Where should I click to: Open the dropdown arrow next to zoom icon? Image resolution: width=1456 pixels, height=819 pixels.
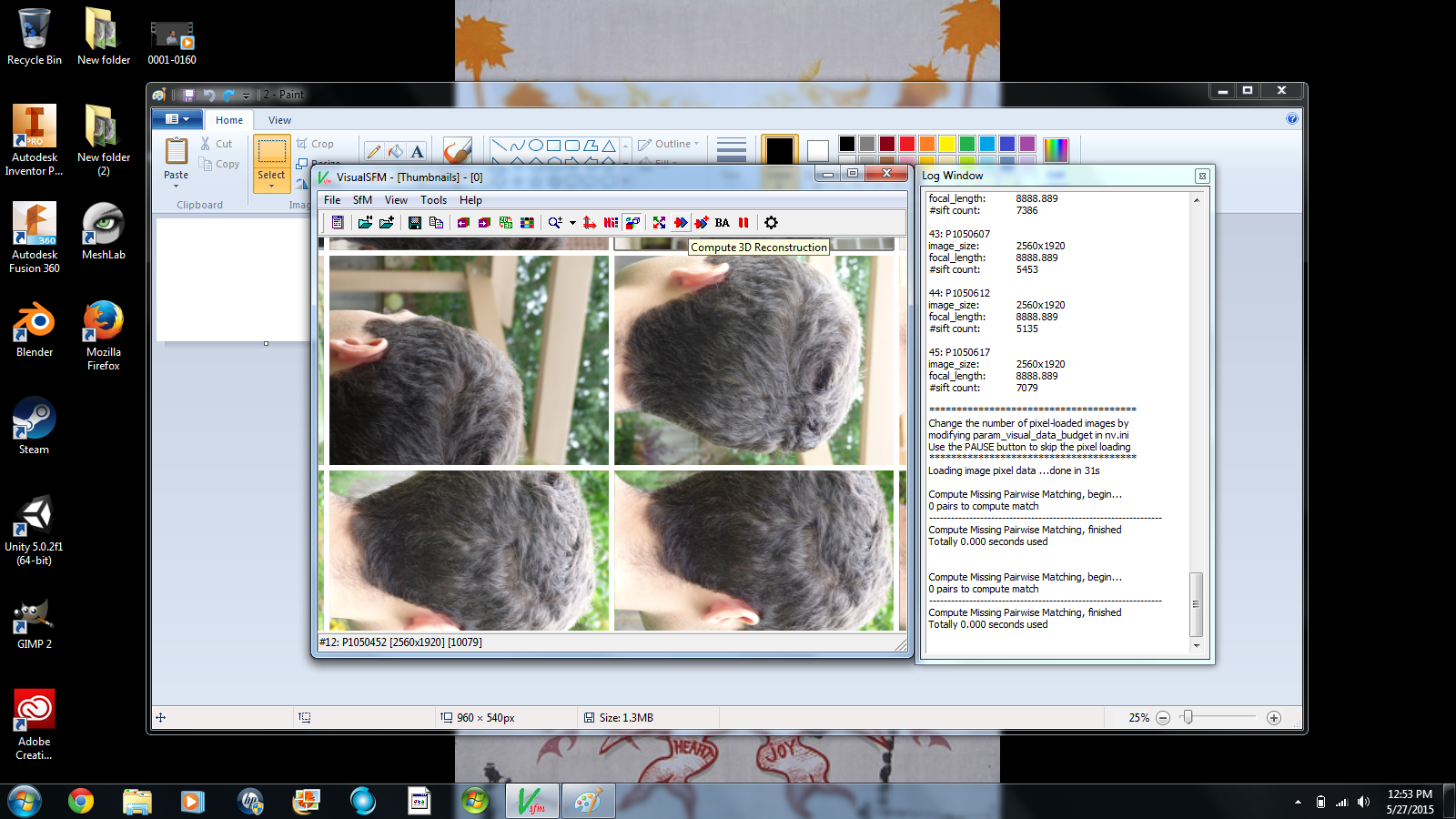(x=572, y=223)
